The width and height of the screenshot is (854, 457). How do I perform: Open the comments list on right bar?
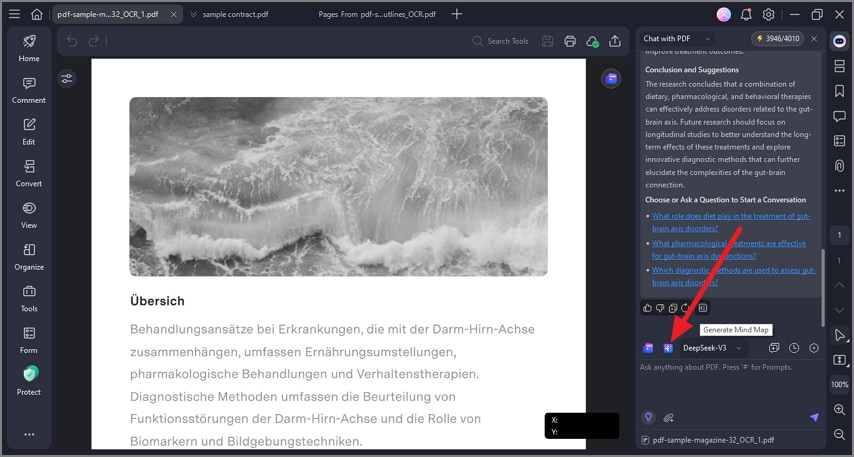[x=839, y=116]
